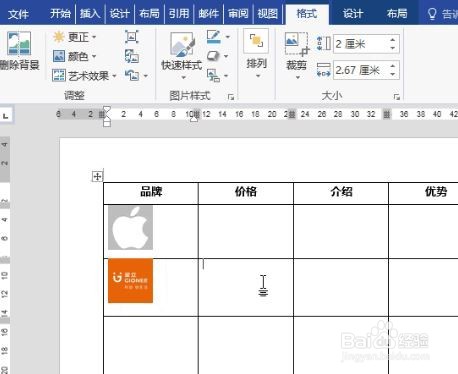Open the 快速样式 quick styles gallery
Viewport: 458px width, 374px height.
(182, 56)
